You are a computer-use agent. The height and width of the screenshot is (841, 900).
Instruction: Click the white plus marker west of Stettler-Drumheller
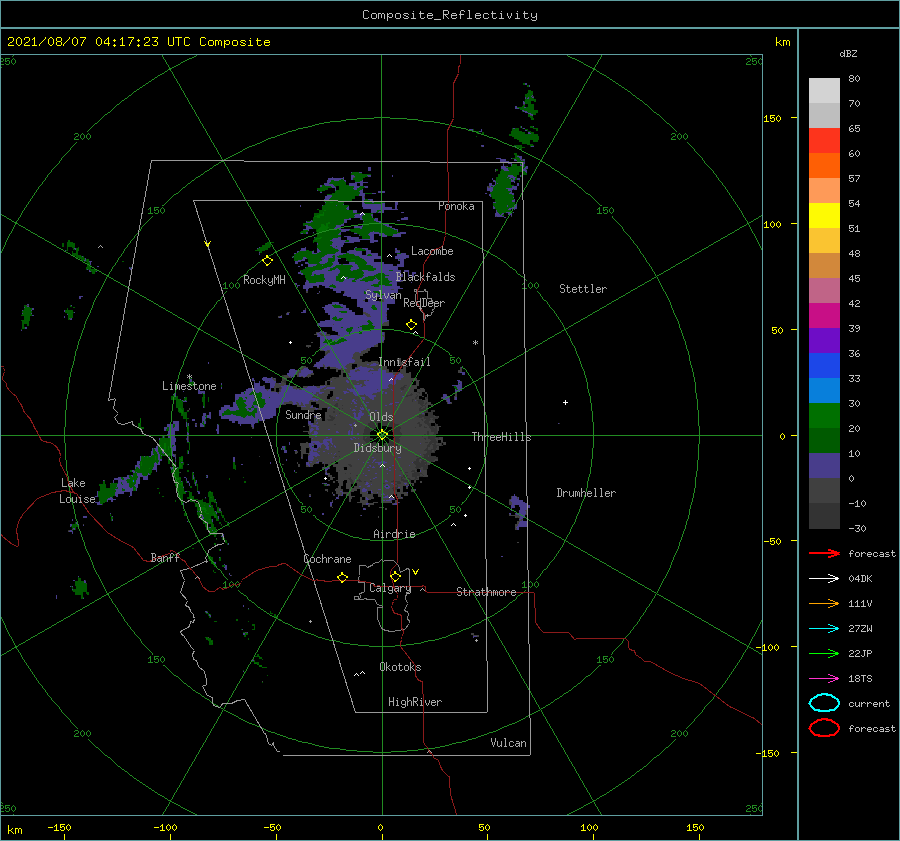565,402
